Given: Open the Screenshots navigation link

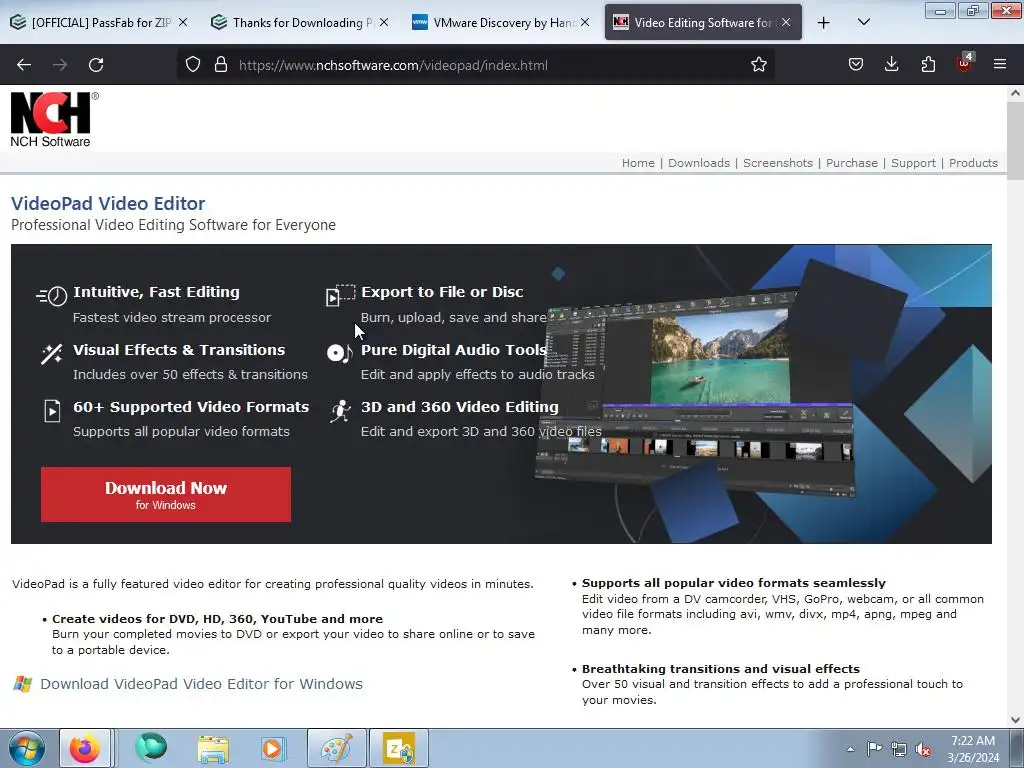Looking at the screenshot, I should [x=778, y=163].
